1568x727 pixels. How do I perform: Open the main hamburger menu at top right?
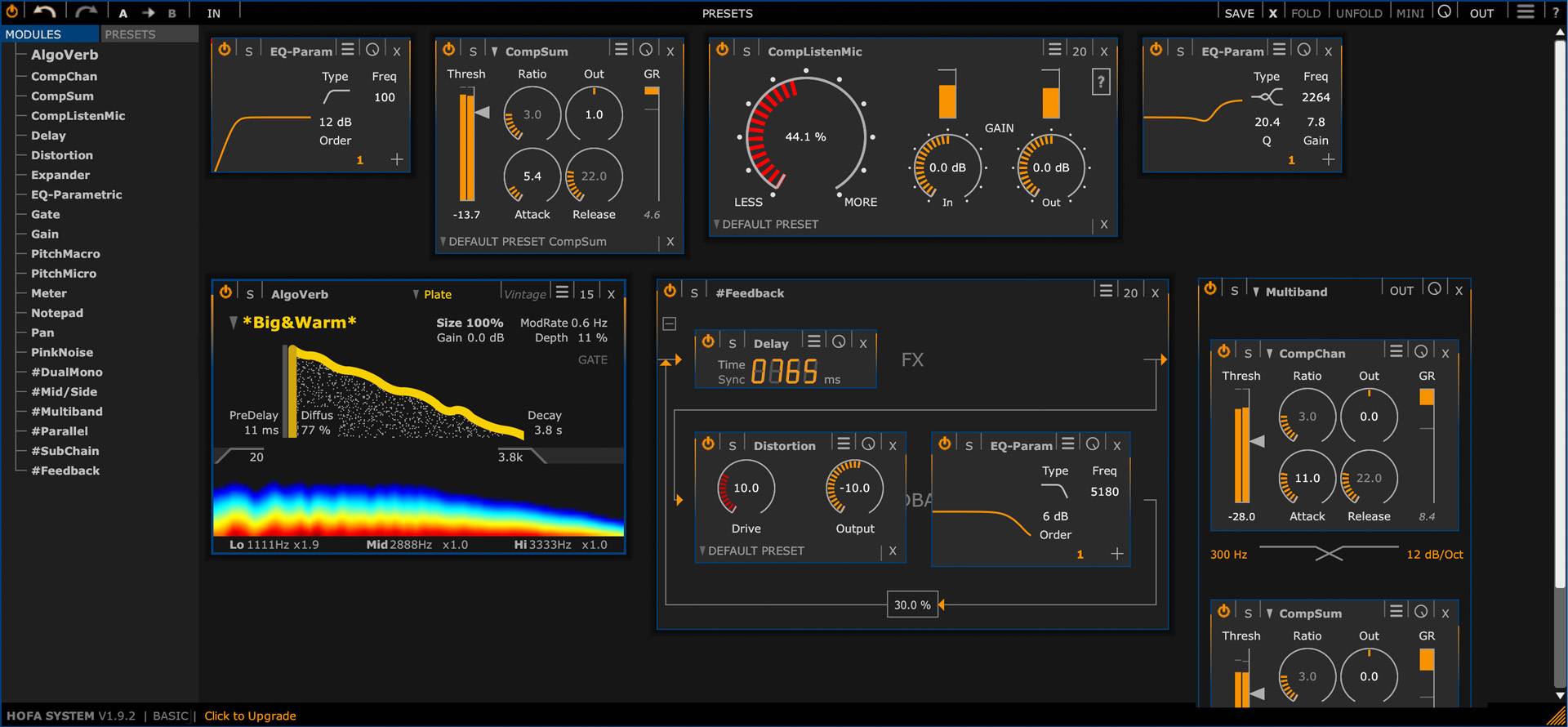pyautogui.click(x=1525, y=12)
